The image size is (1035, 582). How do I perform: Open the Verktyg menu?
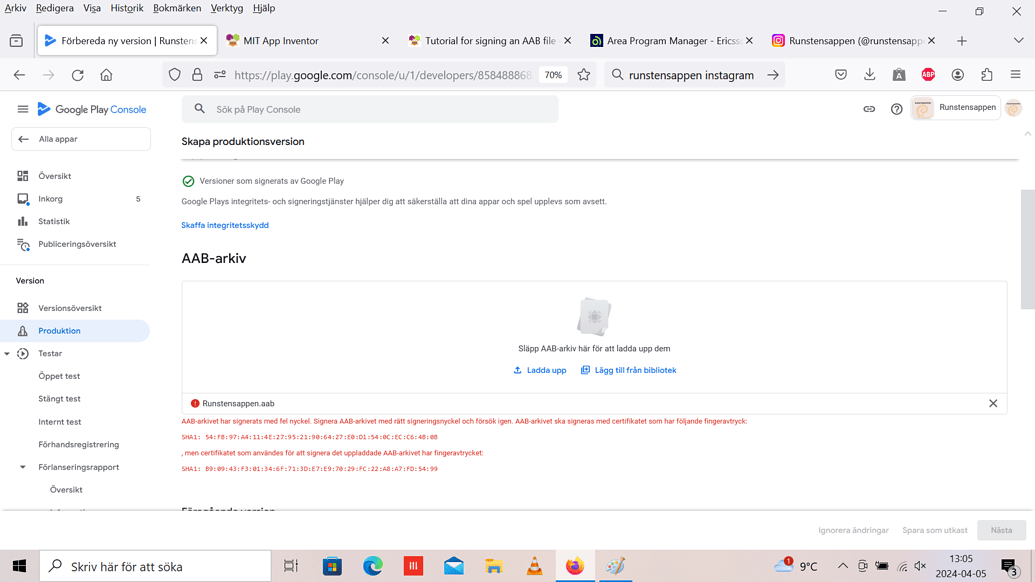(228, 8)
